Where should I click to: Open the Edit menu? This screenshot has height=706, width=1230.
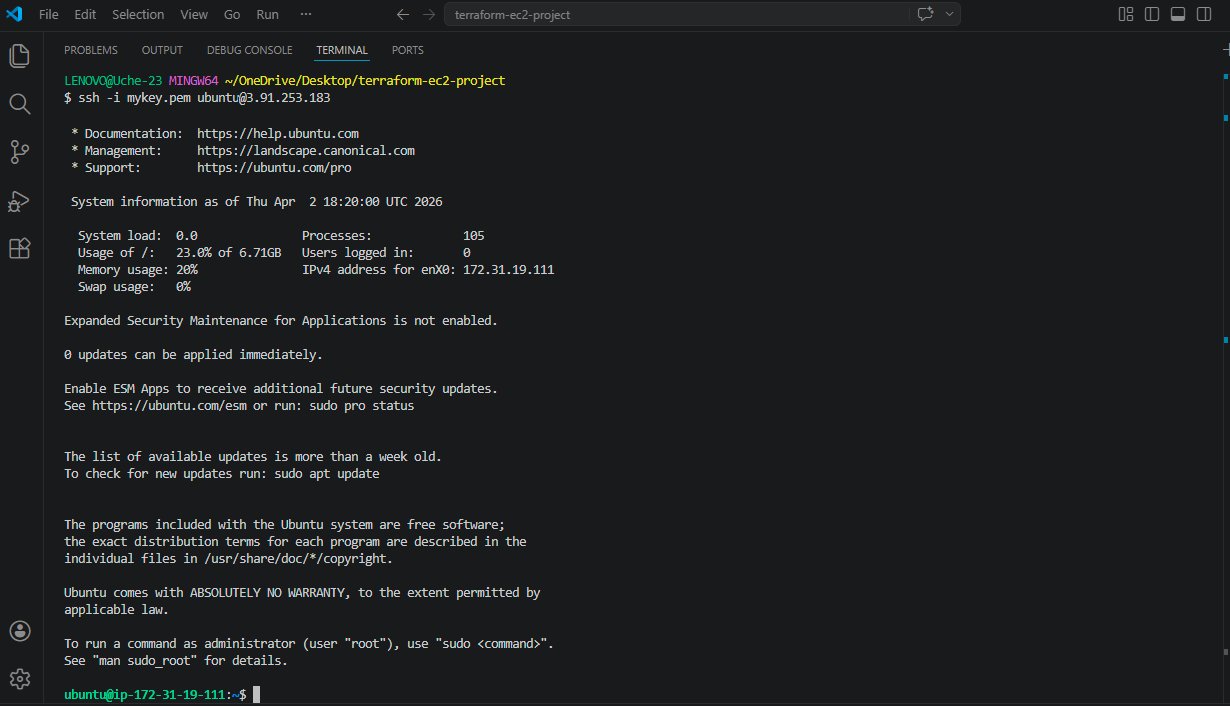(x=85, y=14)
